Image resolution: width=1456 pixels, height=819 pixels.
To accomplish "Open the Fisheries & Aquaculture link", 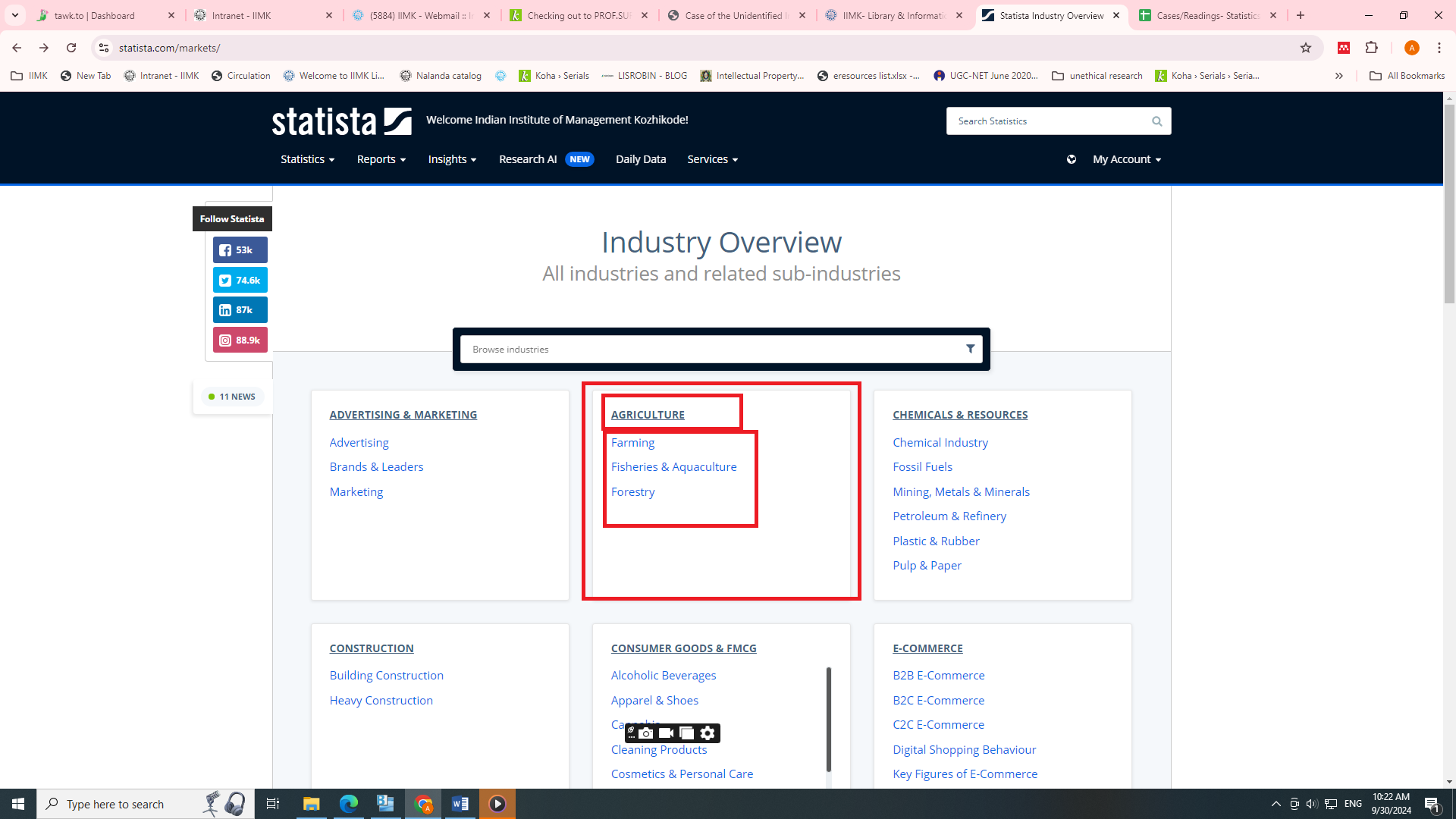I will 673,467.
